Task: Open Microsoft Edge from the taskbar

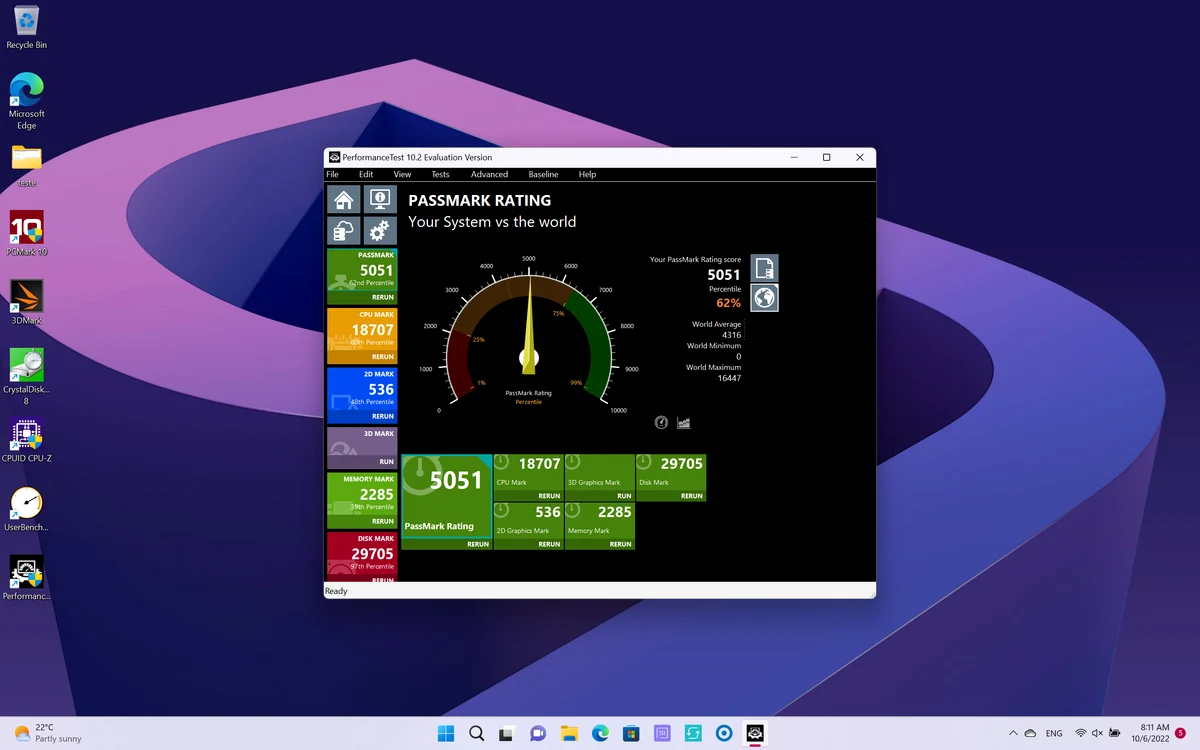Action: (x=600, y=733)
